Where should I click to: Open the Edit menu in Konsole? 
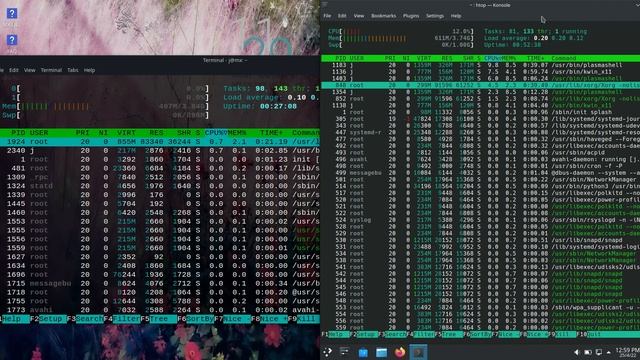(342, 16)
